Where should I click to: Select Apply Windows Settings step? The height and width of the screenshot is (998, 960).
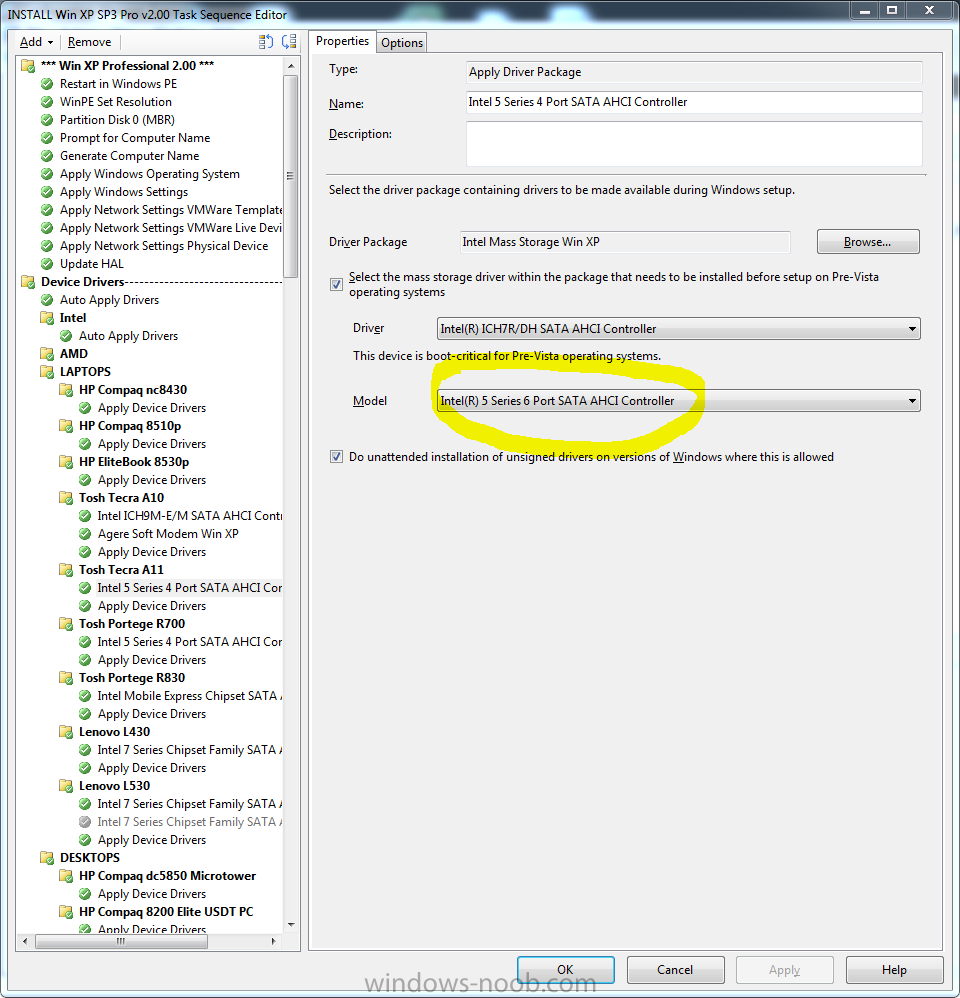coord(124,192)
